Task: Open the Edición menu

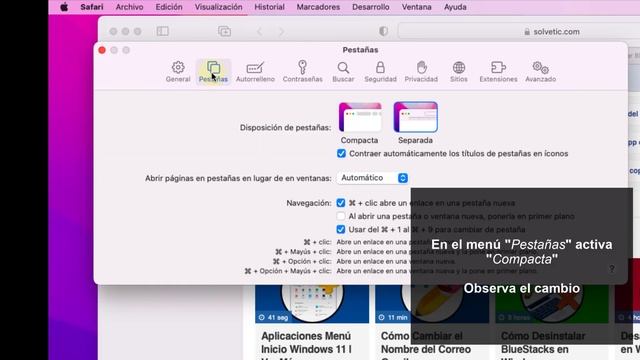Action: [x=169, y=7]
